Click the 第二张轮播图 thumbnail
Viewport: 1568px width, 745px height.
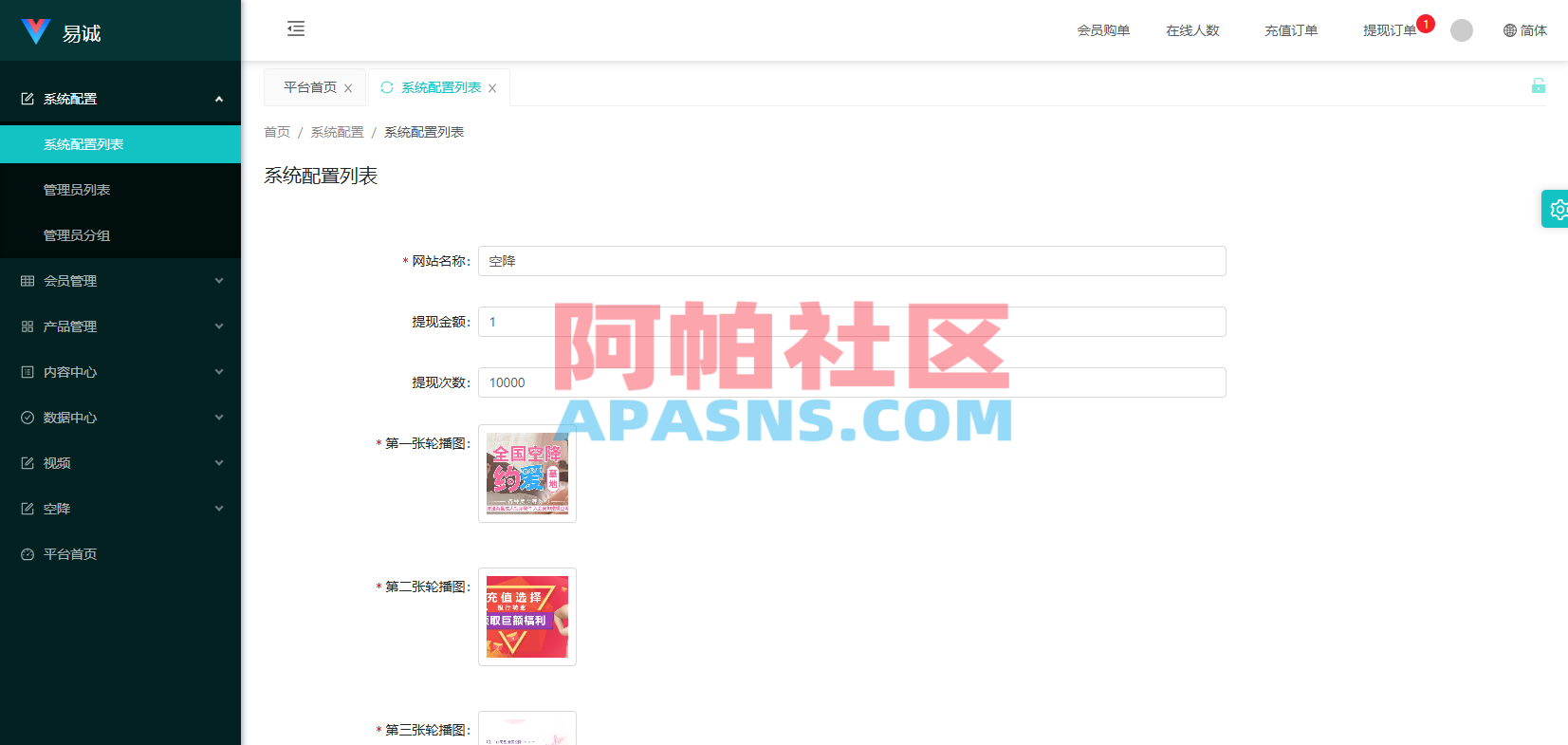[527, 617]
